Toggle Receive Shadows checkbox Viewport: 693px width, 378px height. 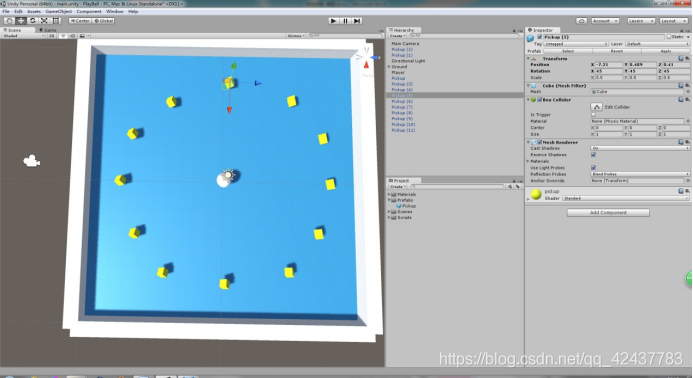click(593, 155)
